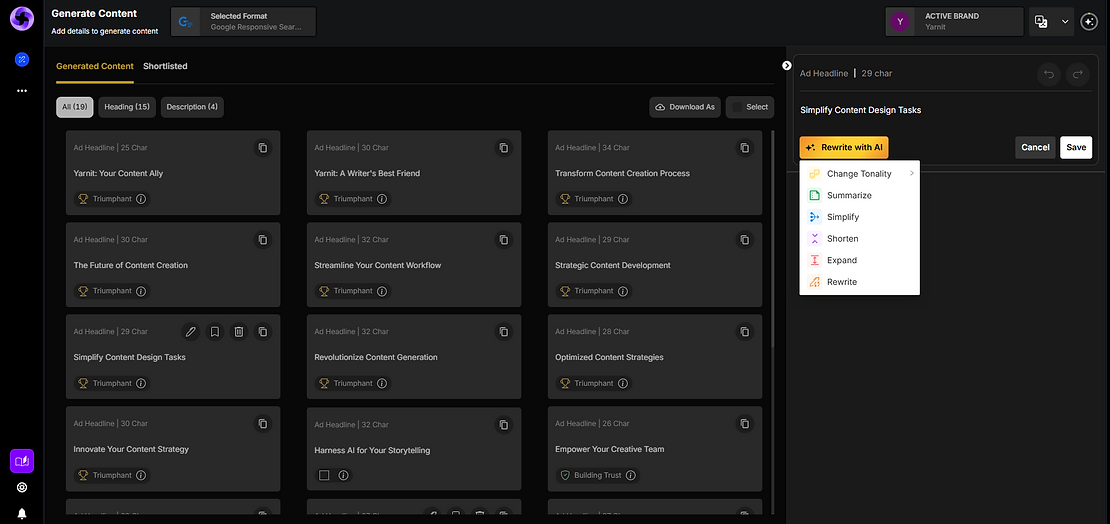This screenshot has width=1110, height=524.
Task: Cancel the headline edit
Action: [x=1035, y=147]
